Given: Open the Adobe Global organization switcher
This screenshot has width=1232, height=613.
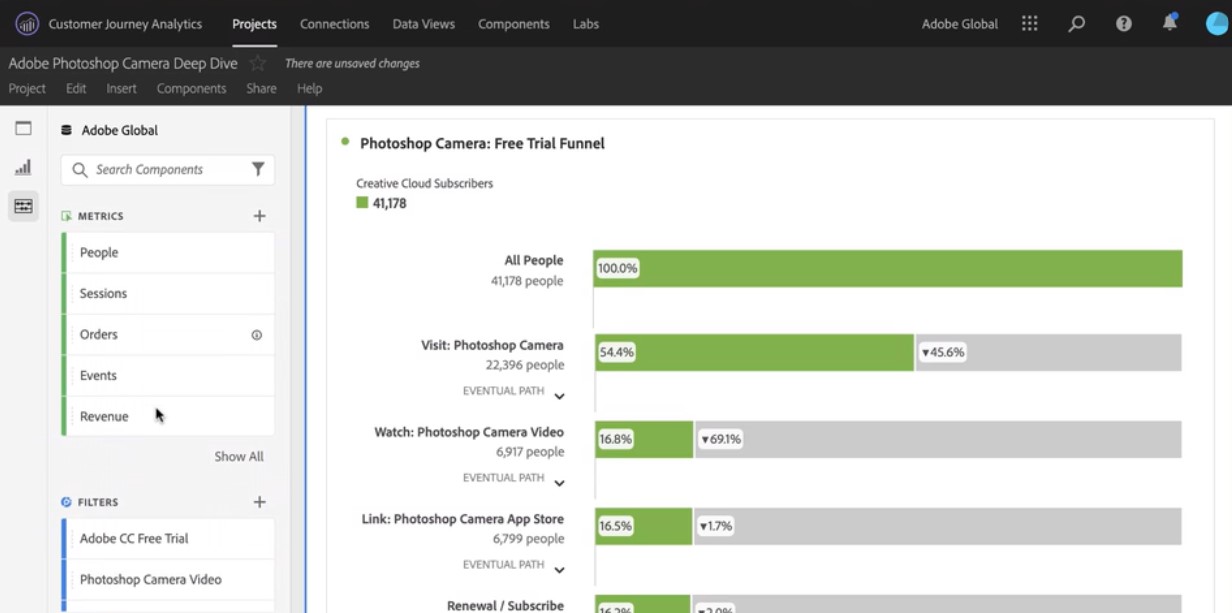Looking at the screenshot, I should pos(960,24).
